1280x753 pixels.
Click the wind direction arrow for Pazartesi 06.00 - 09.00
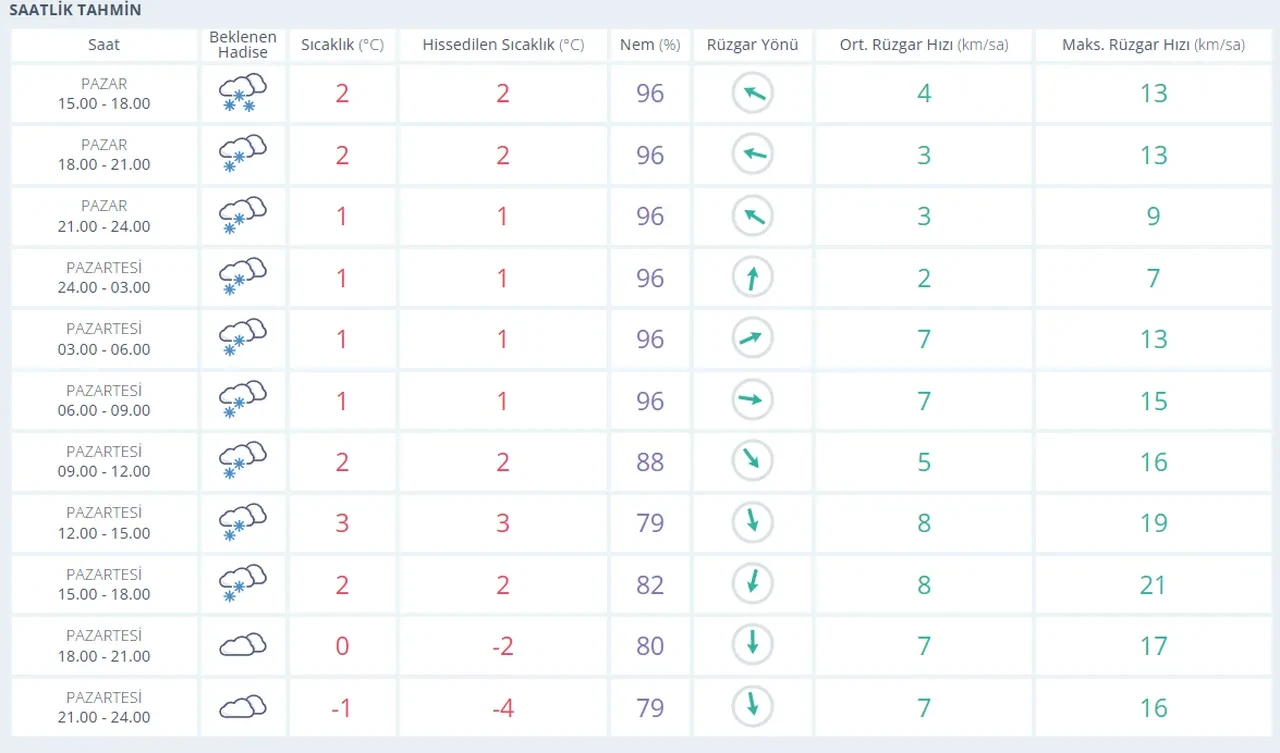pos(752,400)
